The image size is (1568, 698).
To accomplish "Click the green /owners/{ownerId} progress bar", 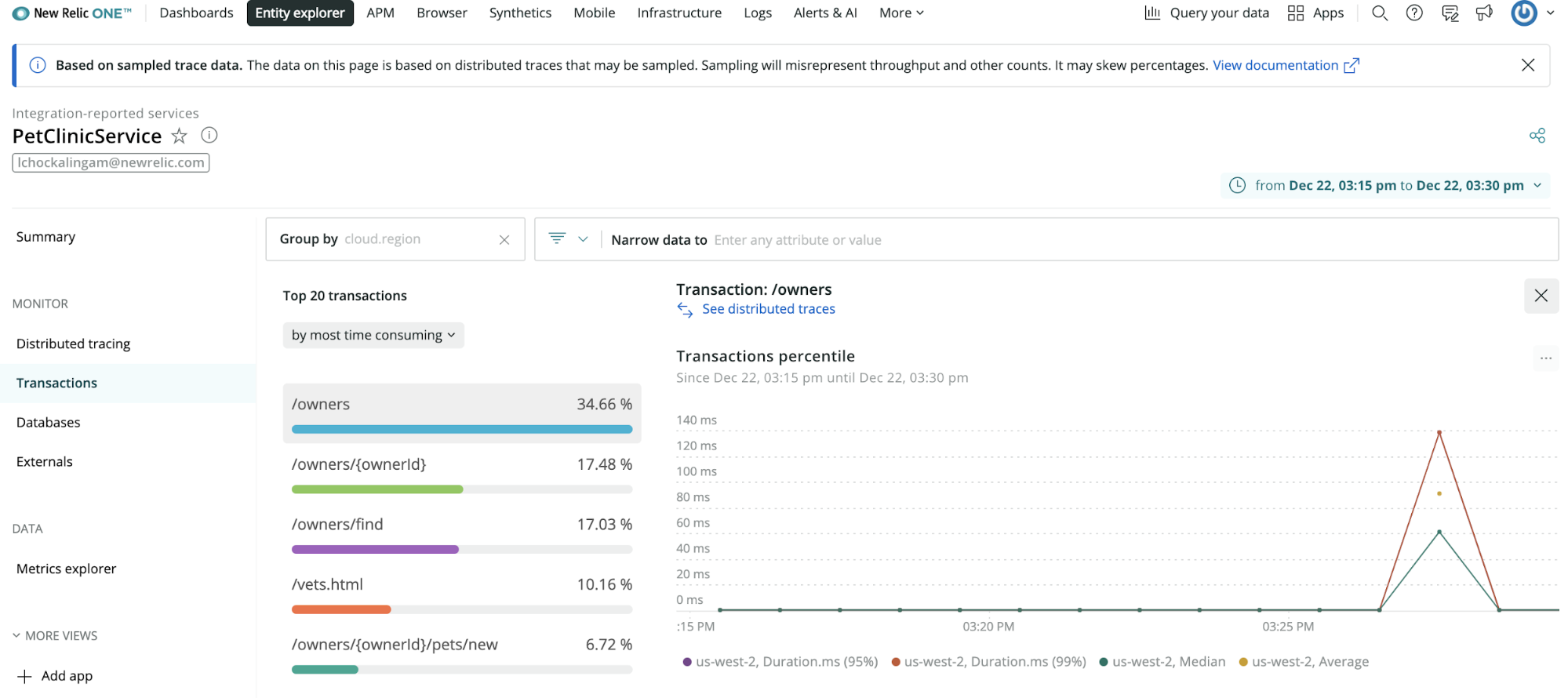I will point(377,489).
